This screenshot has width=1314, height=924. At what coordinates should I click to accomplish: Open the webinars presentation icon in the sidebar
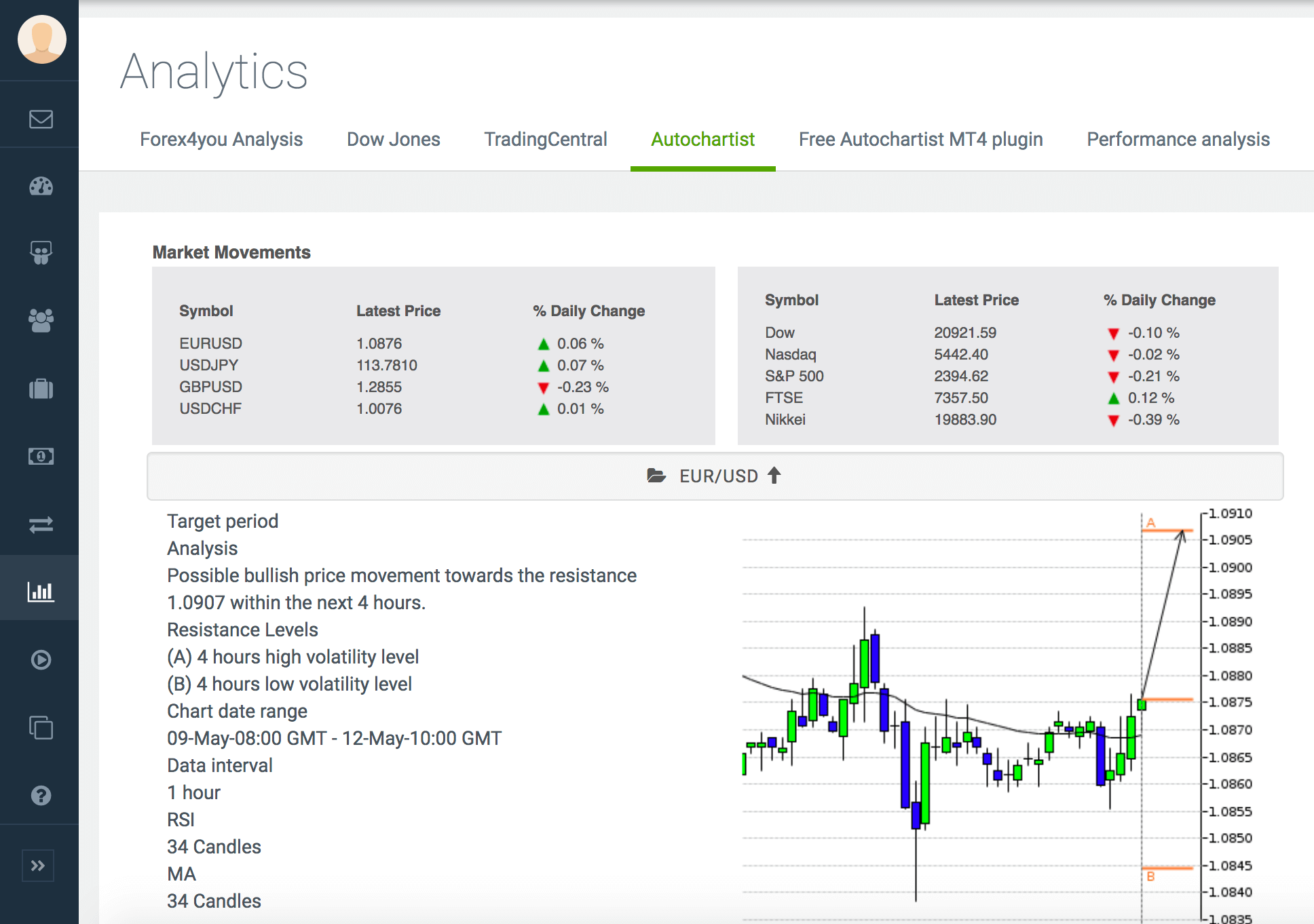click(x=40, y=253)
